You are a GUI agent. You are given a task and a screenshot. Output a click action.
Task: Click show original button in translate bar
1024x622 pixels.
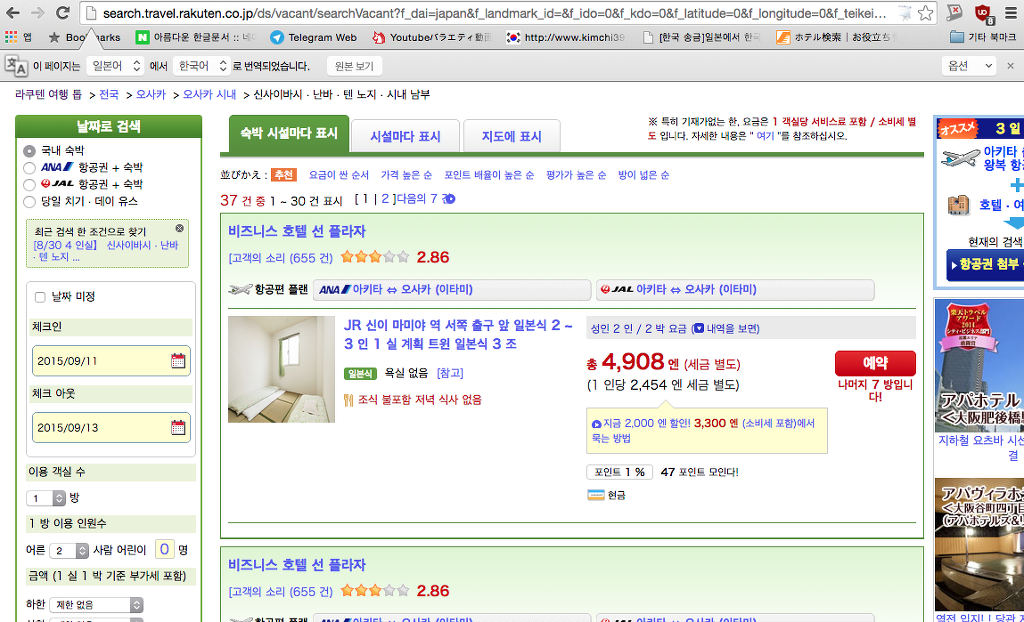354,65
